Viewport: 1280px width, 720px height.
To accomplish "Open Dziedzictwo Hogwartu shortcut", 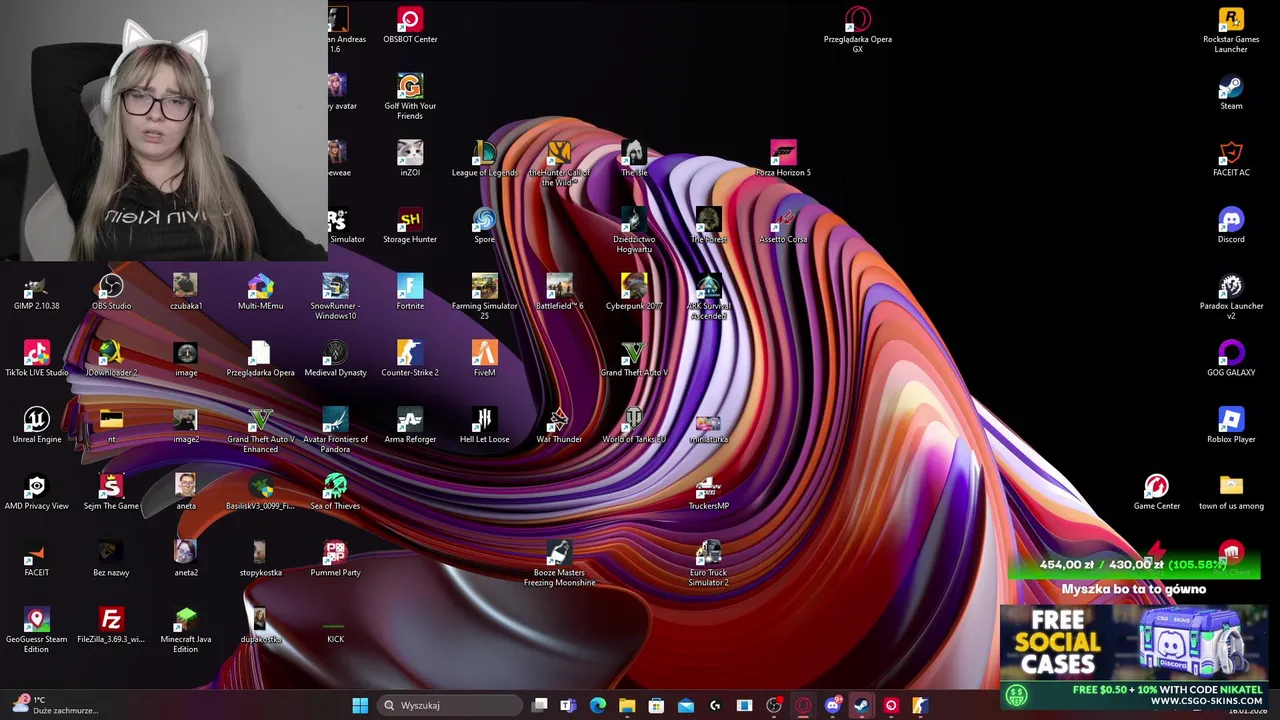I will [634, 231].
